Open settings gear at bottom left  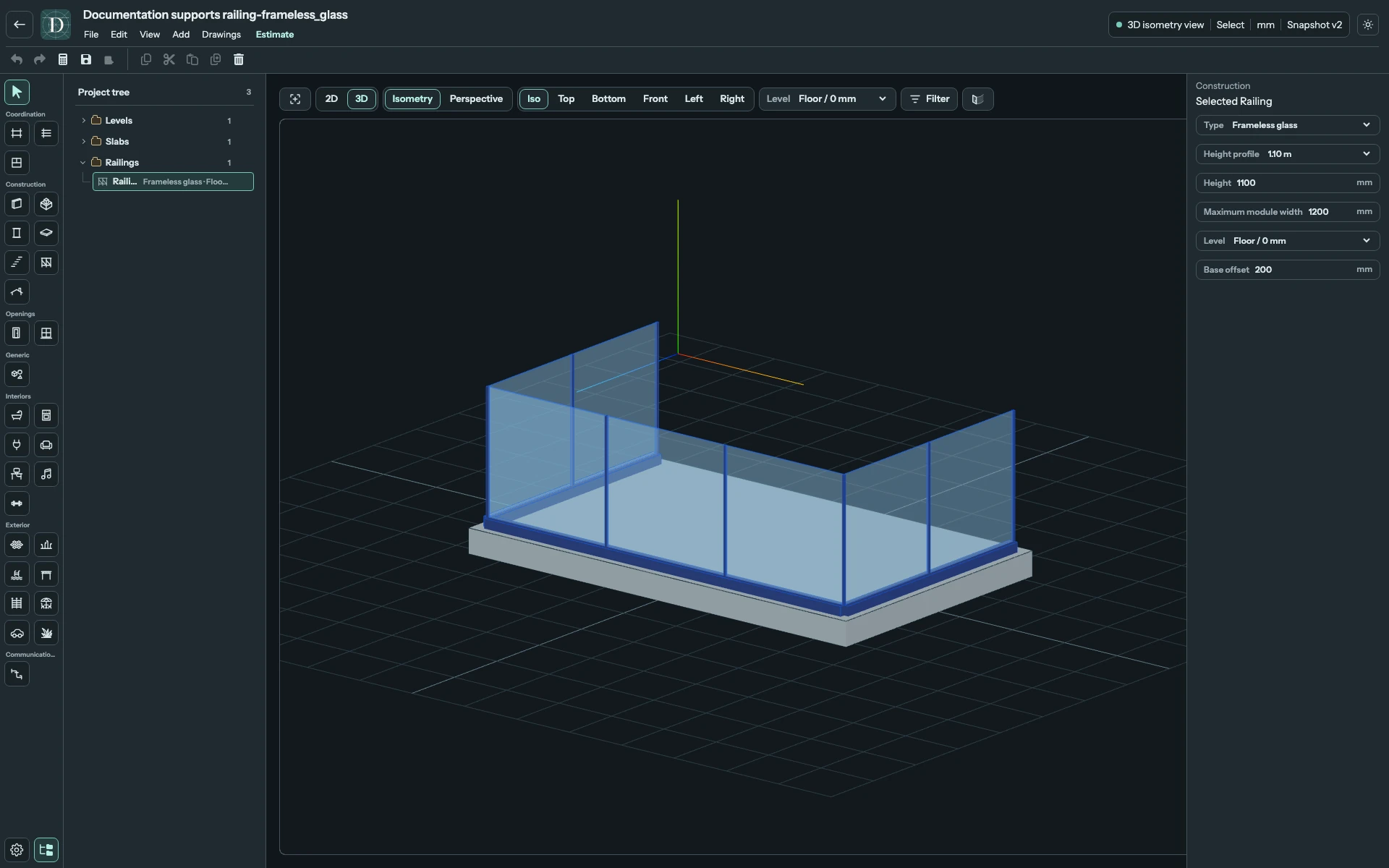coord(17,850)
